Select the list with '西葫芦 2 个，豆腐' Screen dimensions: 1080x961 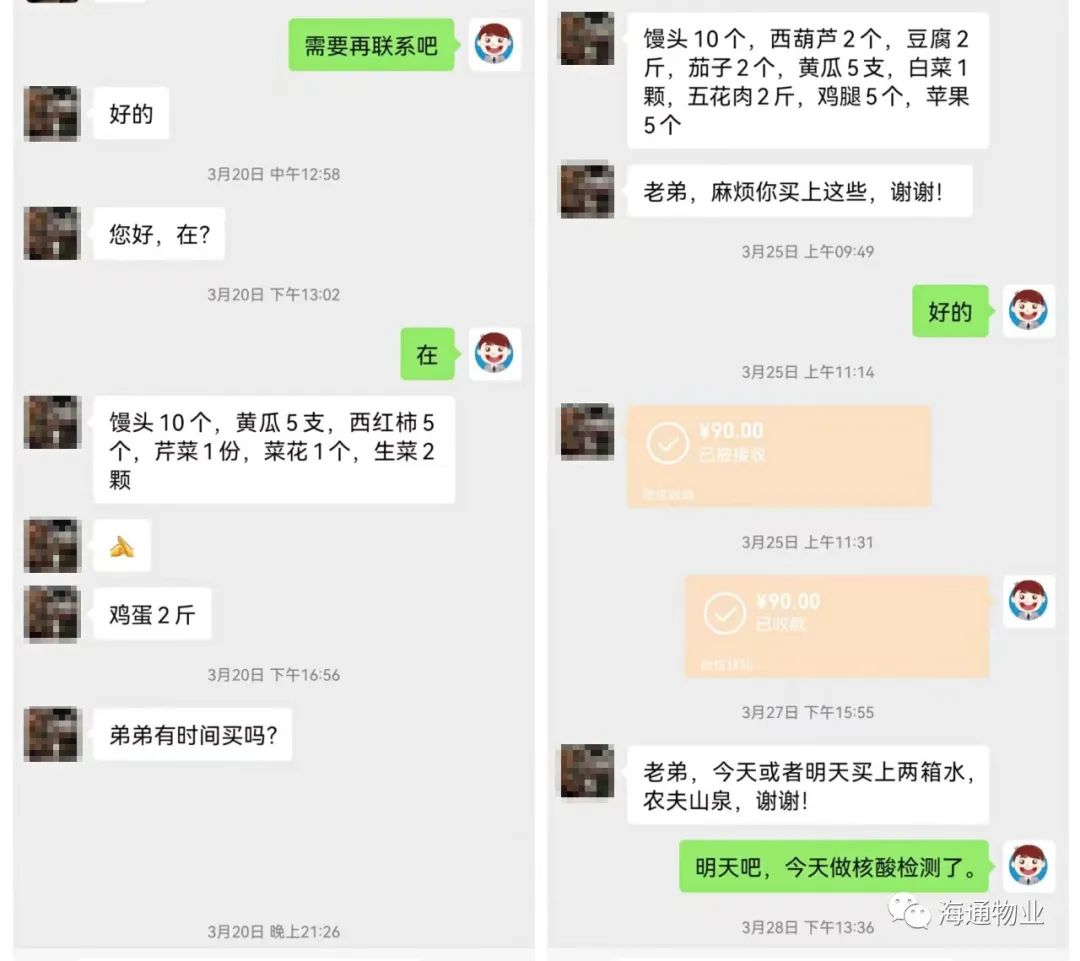(808, 81)
